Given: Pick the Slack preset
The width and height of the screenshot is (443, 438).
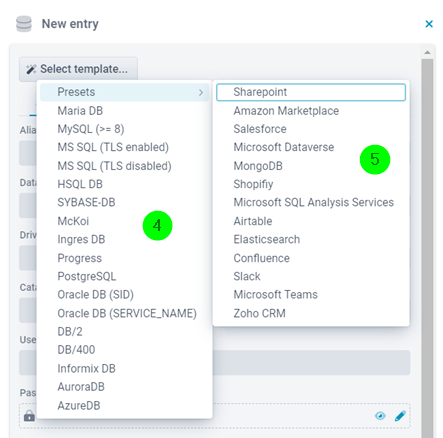Looking at the screenshot, I should (x=311, y=276).
